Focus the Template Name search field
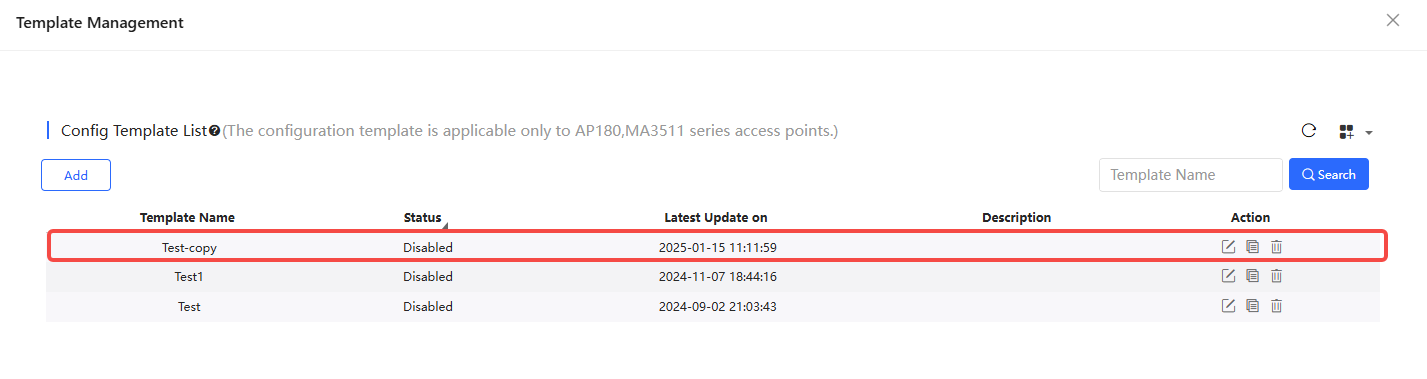The height and width of the screenshot is (379, 1427). 1191,174
